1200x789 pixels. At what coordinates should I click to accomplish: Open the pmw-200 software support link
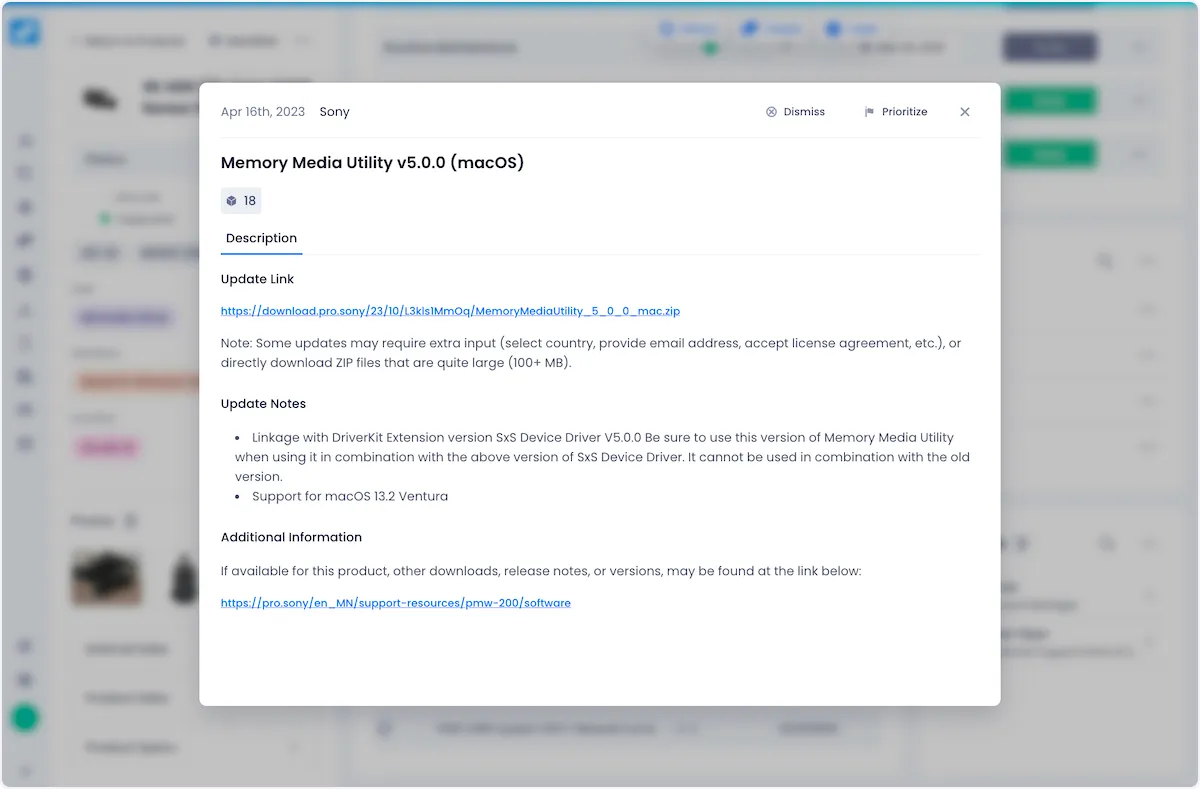[396, 603]
